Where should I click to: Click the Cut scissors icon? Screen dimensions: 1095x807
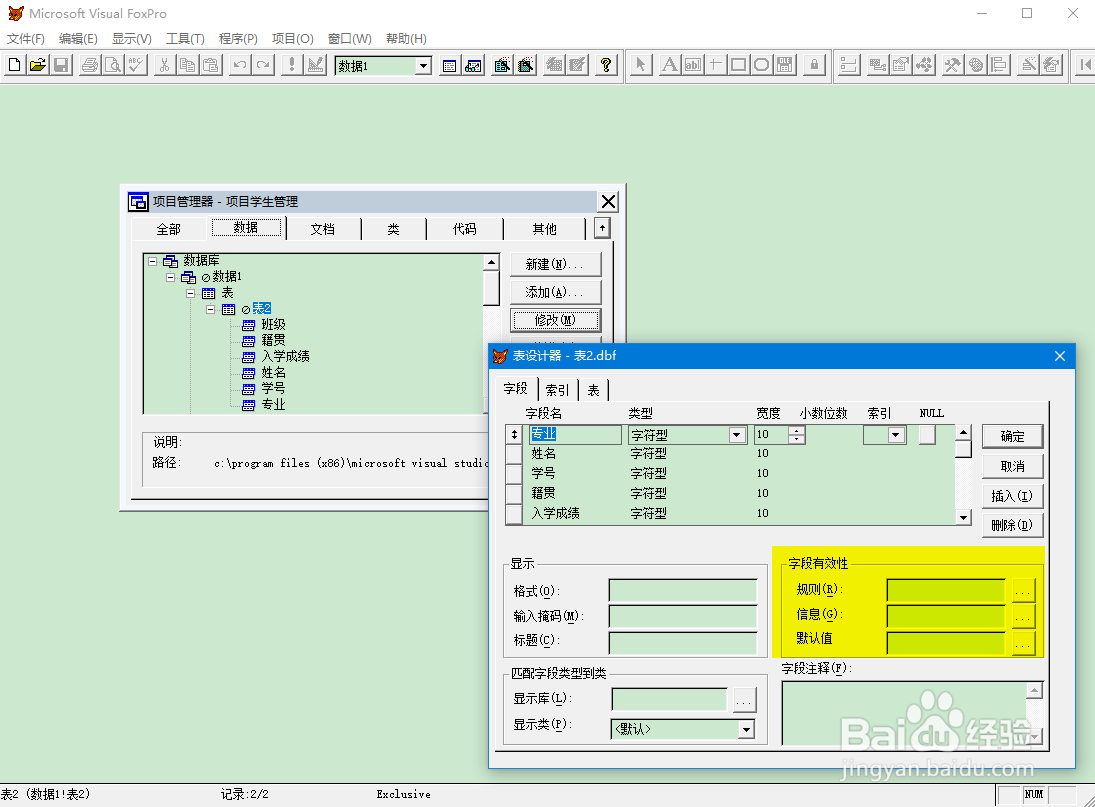click(x=164, y=66)
